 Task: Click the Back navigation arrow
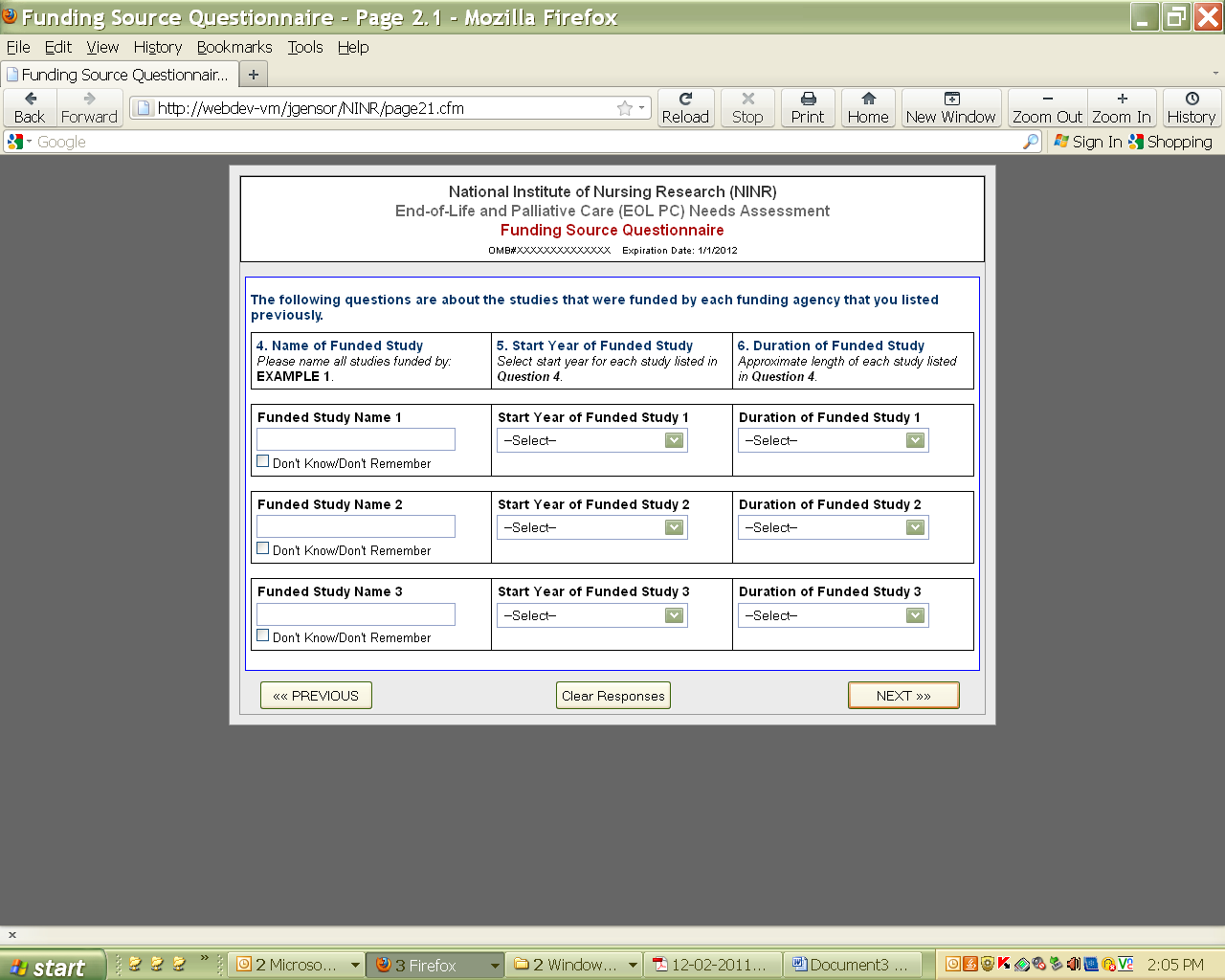pos(30,107)
